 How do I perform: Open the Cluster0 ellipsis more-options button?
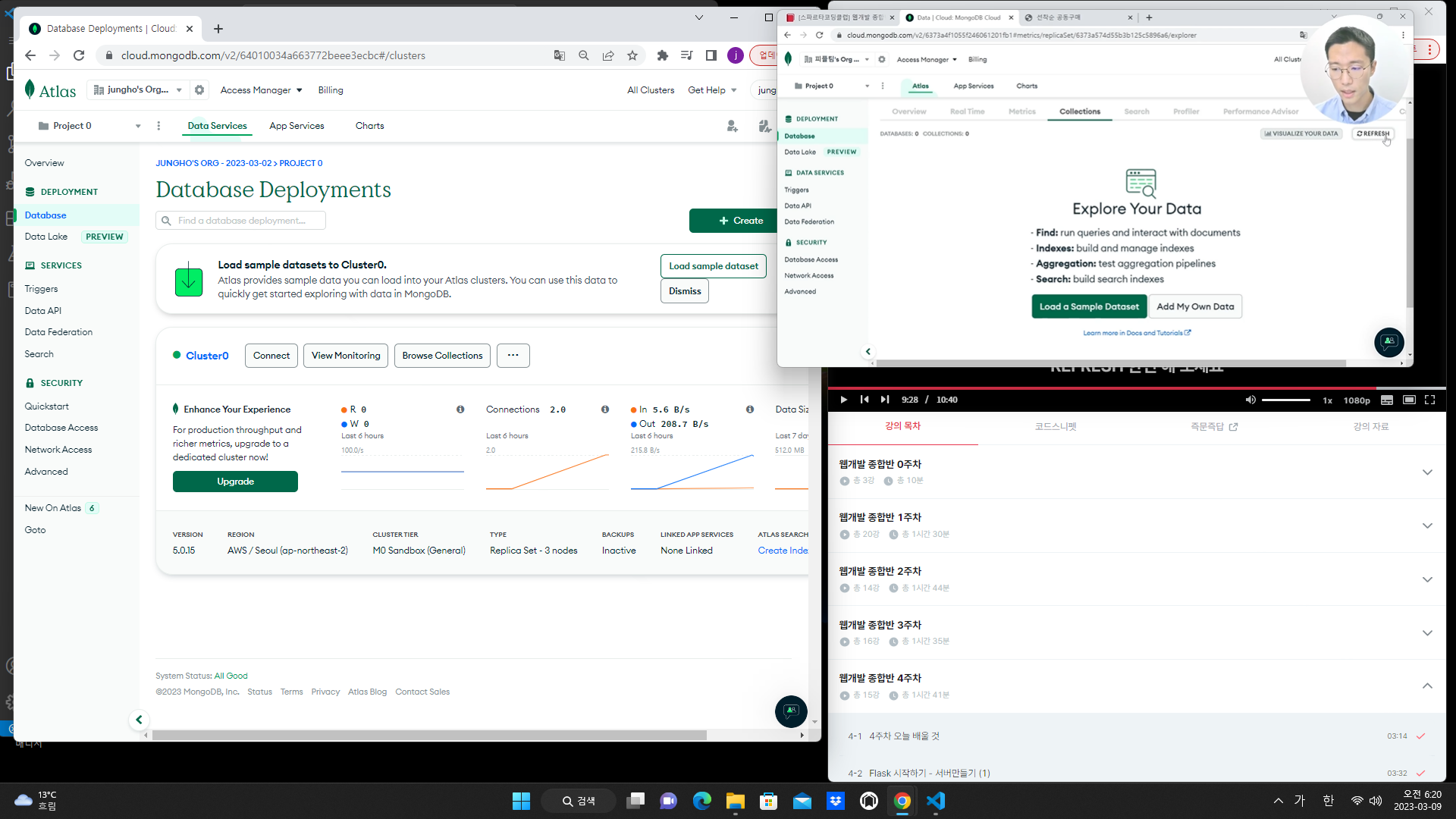pyautogui.click(x=513, y=356)
